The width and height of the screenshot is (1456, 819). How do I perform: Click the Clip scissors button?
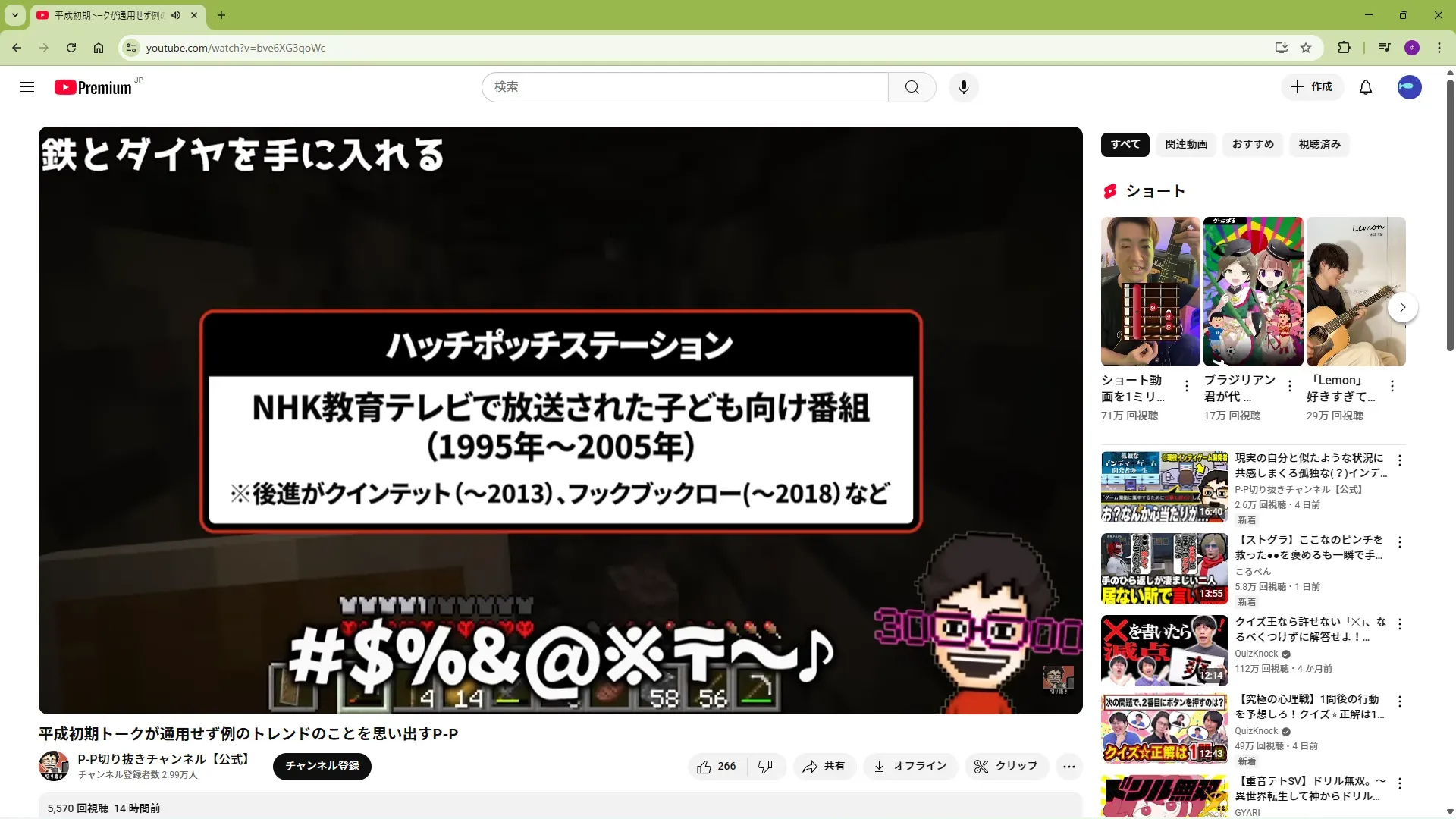1006,766
